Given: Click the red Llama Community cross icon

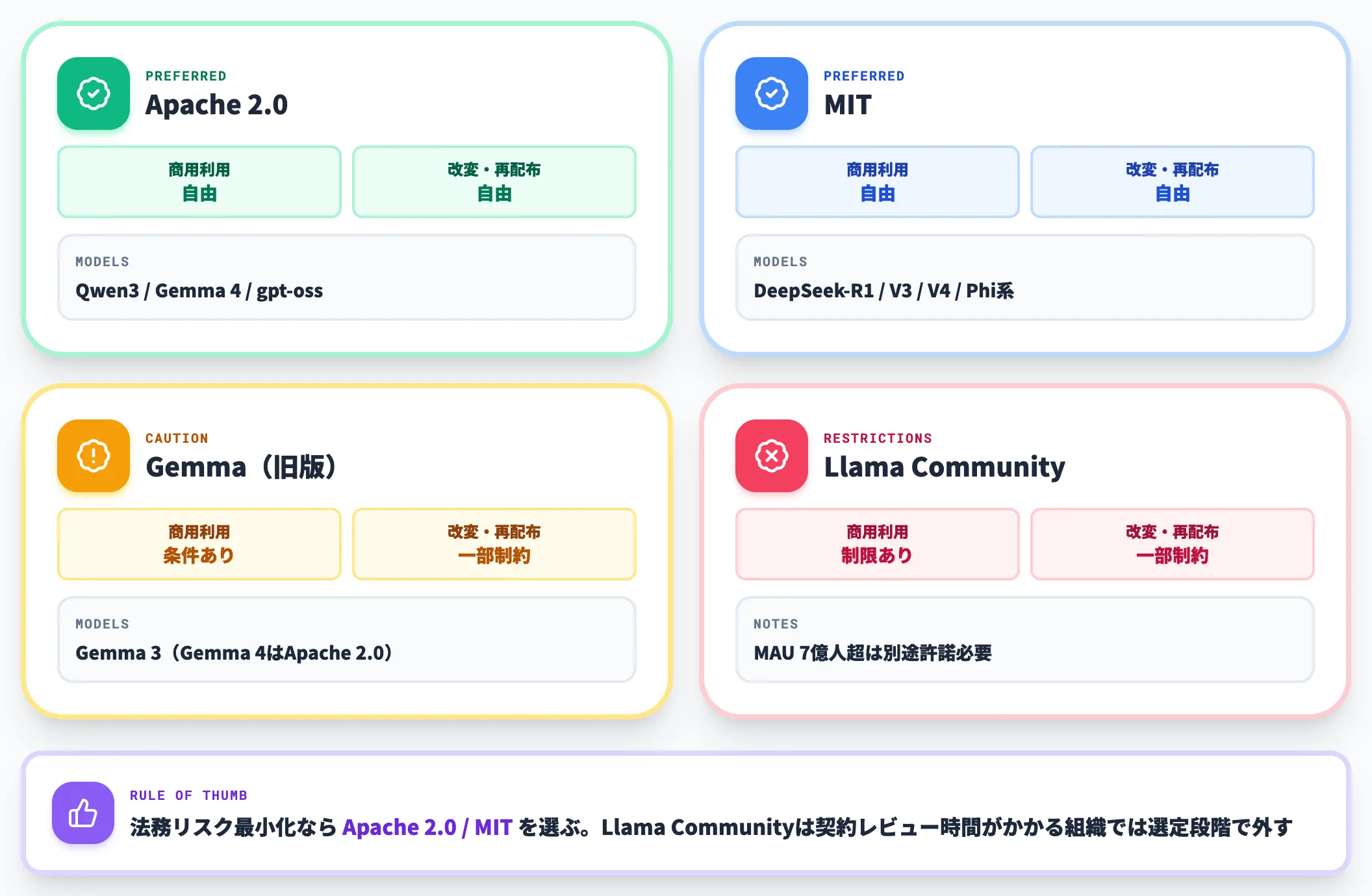Looking at the screenshot, I should pyautogui.click(x=772, y=456).
